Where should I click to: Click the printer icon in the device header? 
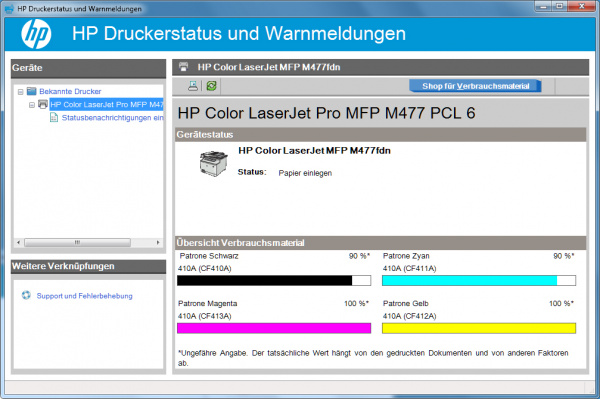pyautogui.click(x=184, y=67)
